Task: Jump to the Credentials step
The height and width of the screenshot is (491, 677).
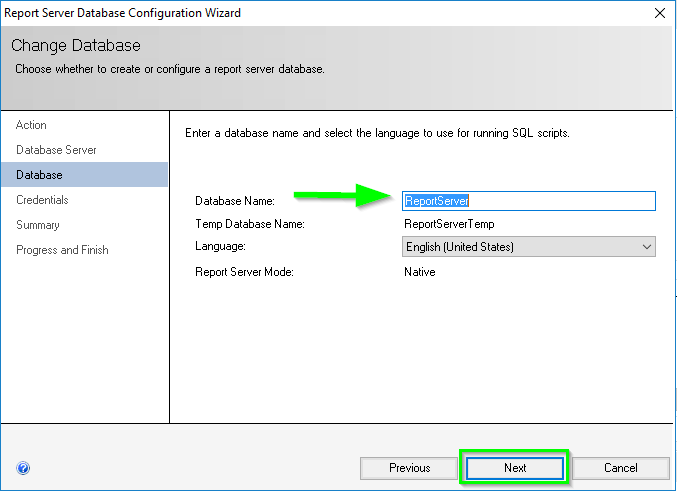Action: (x=42, y=200)
